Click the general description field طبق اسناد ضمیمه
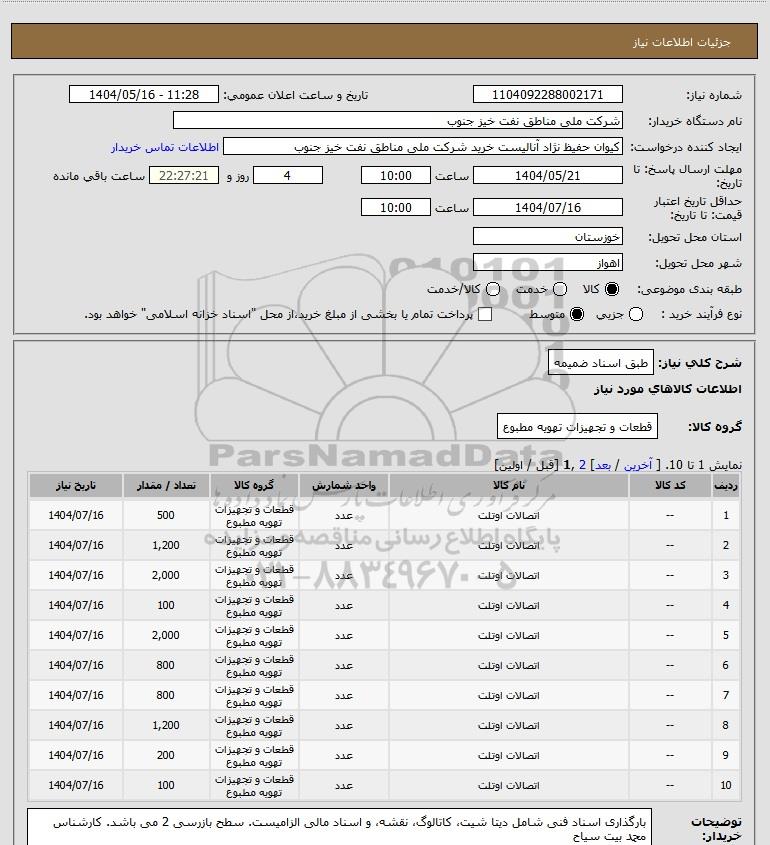Image resolution: width=770 pixels, height=845 pixels. pos(601,363)
